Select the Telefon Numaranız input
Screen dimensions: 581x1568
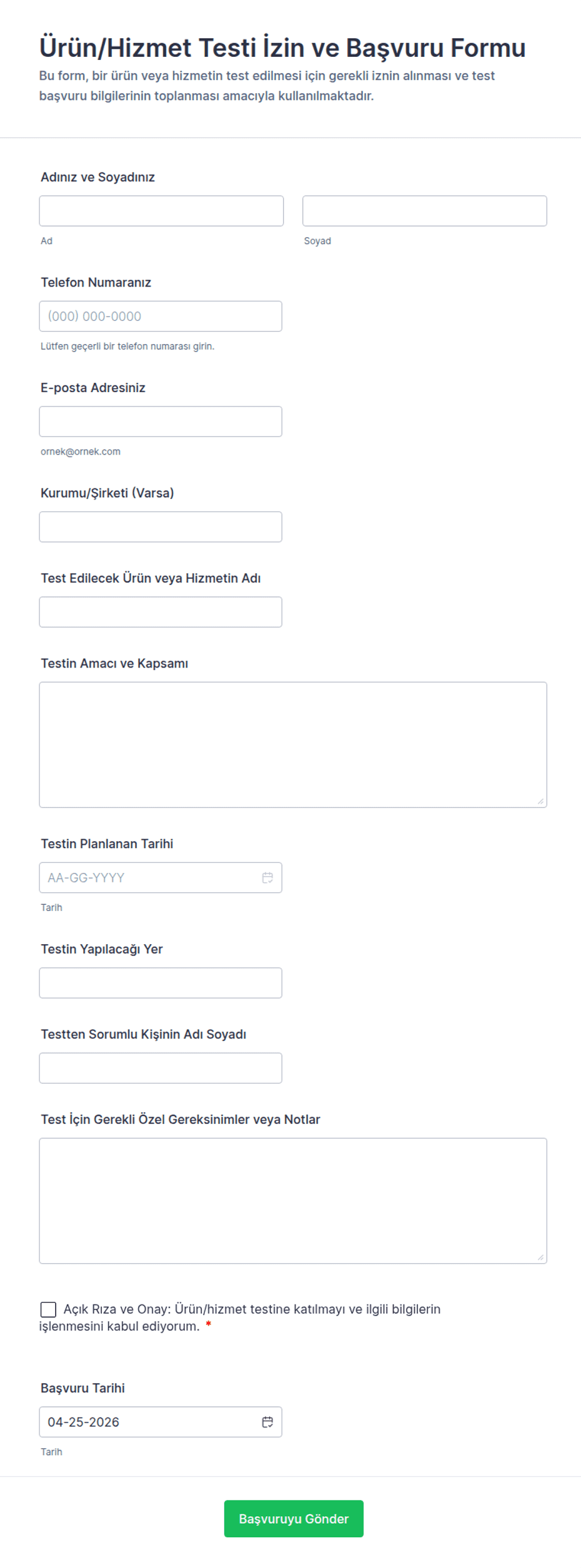[x=161, y=317]
